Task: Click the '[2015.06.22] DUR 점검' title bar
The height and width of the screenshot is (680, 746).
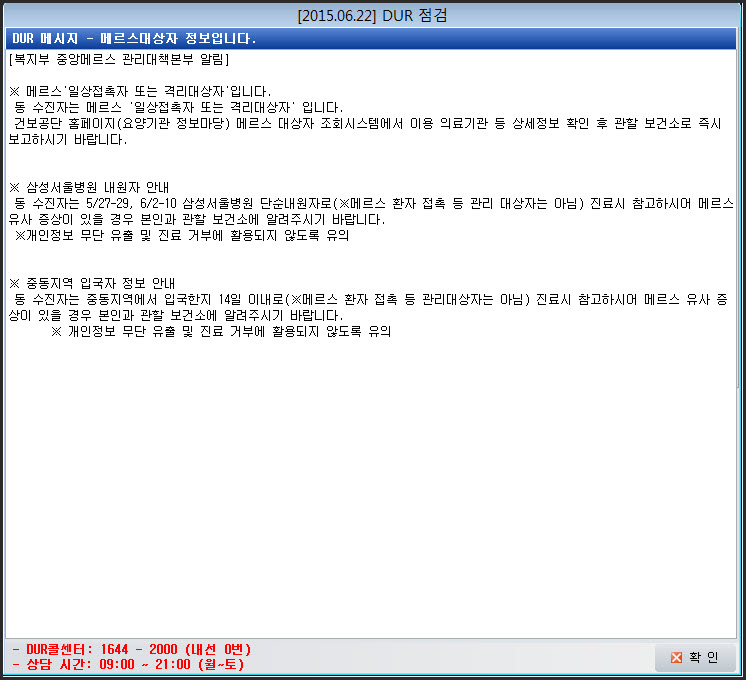Action: (x=372, y=15)
